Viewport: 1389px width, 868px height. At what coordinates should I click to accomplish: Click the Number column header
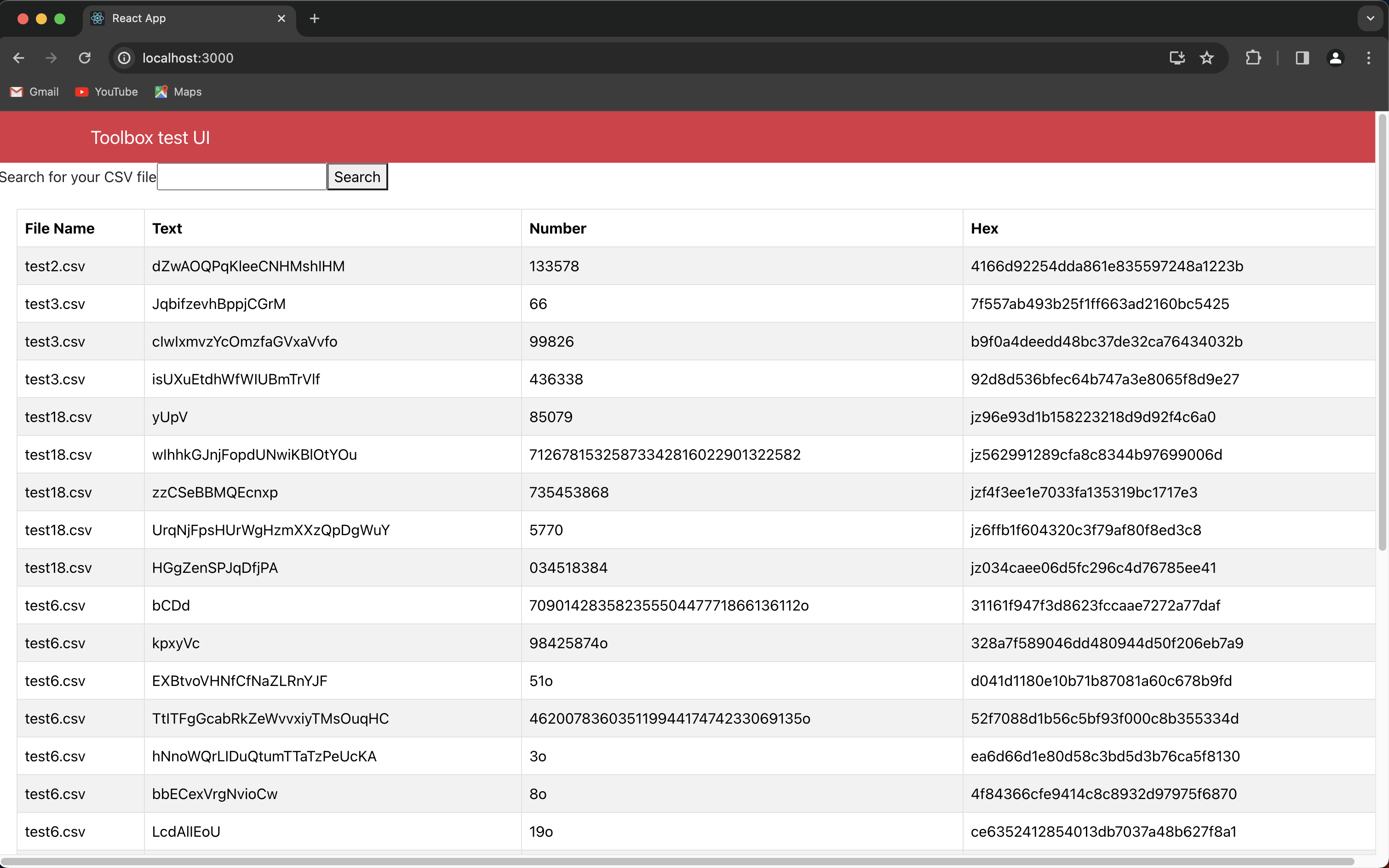[742, 228]
